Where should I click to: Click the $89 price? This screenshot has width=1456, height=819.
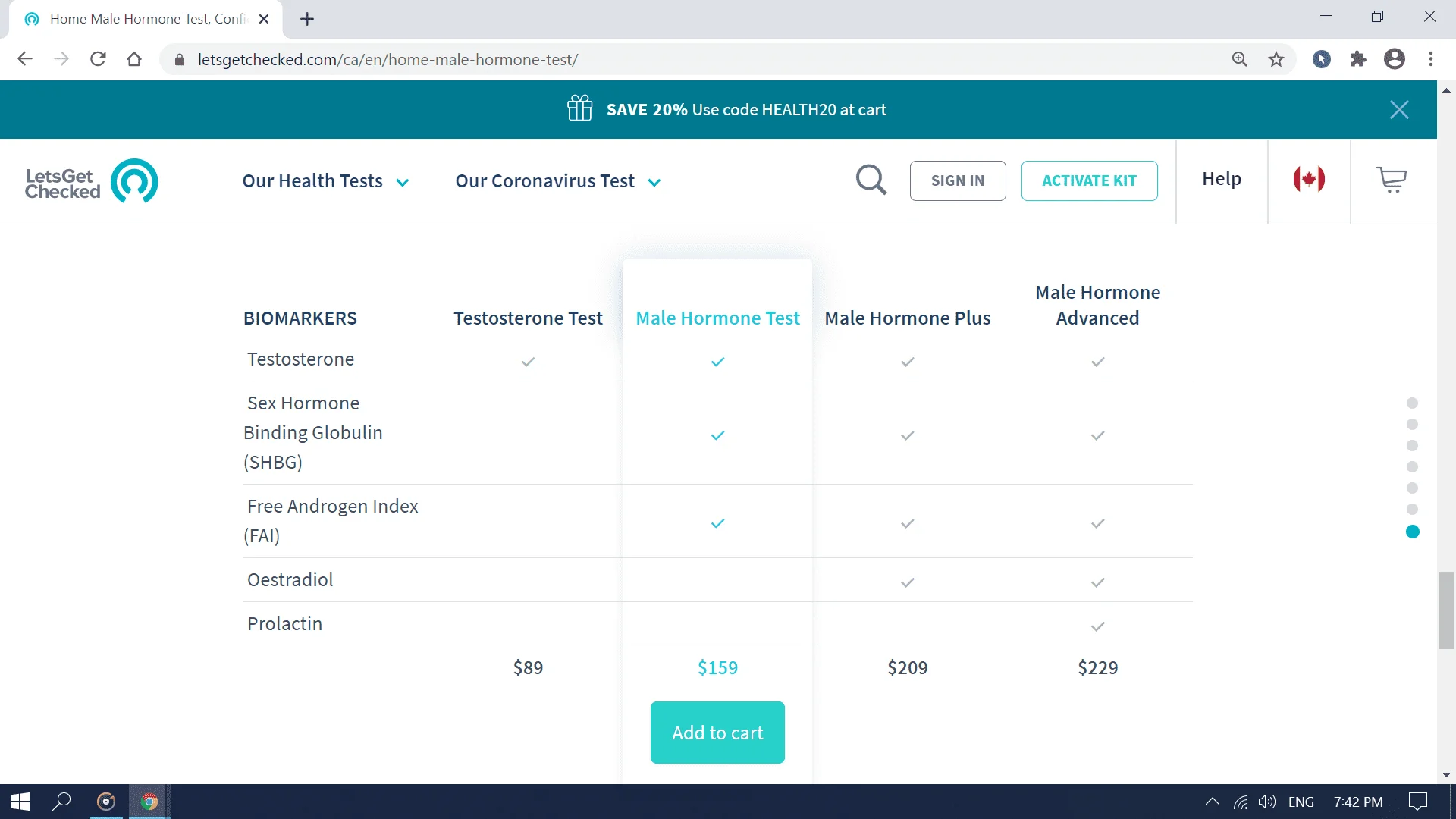[528, 667]
